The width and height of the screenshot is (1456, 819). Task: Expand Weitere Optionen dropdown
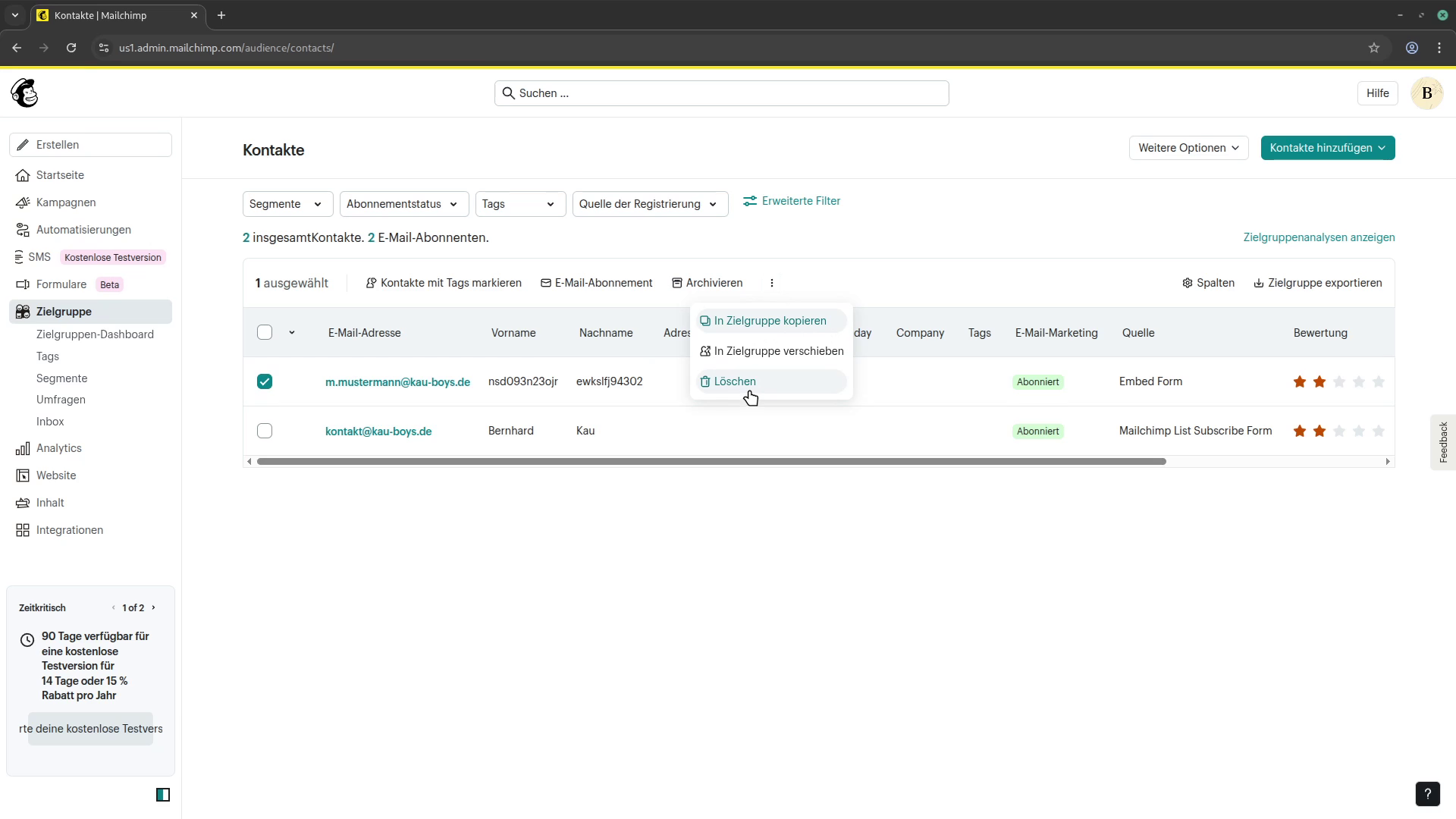coord(1188,148)
